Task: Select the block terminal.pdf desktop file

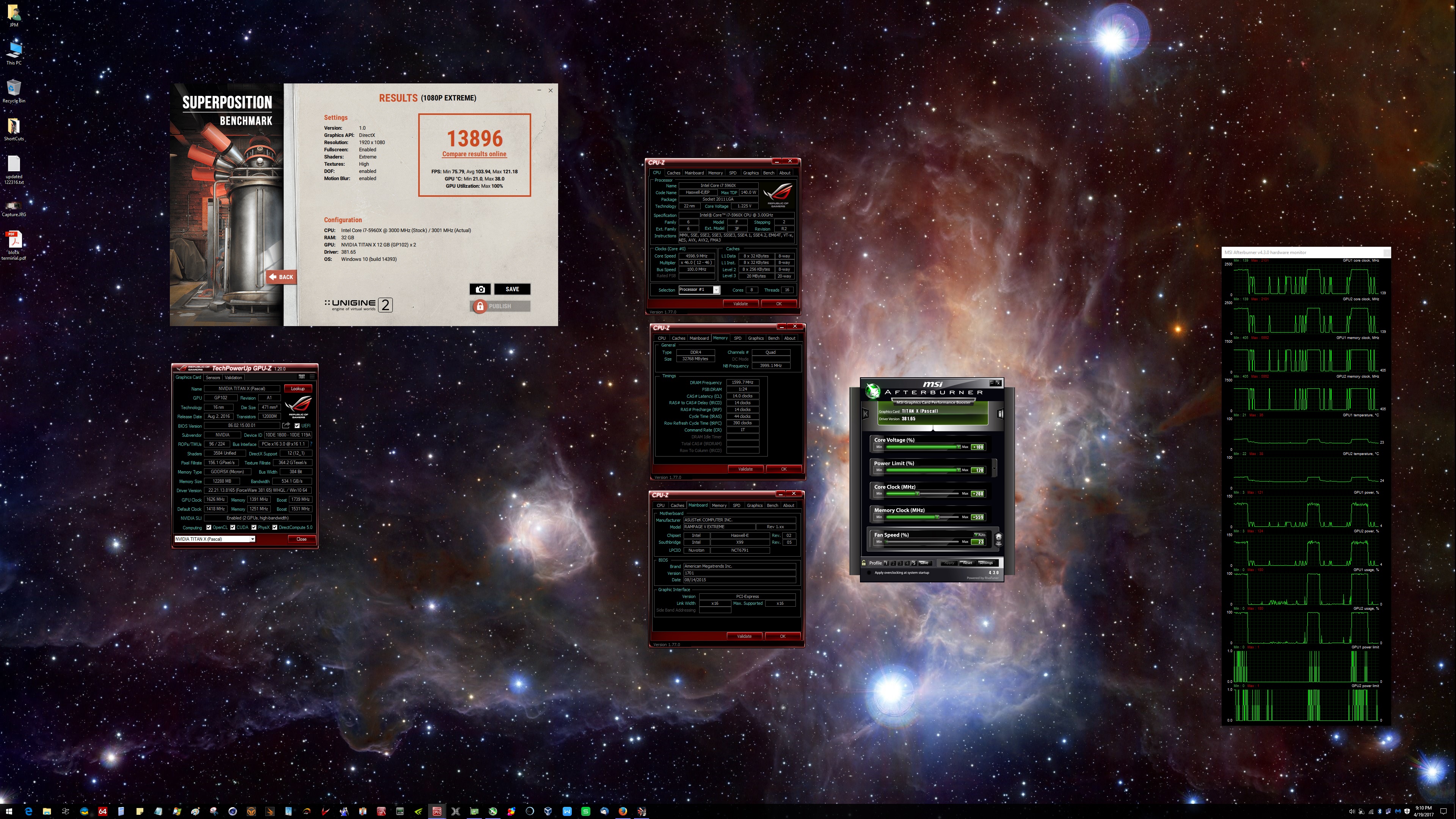Action: 14,245
